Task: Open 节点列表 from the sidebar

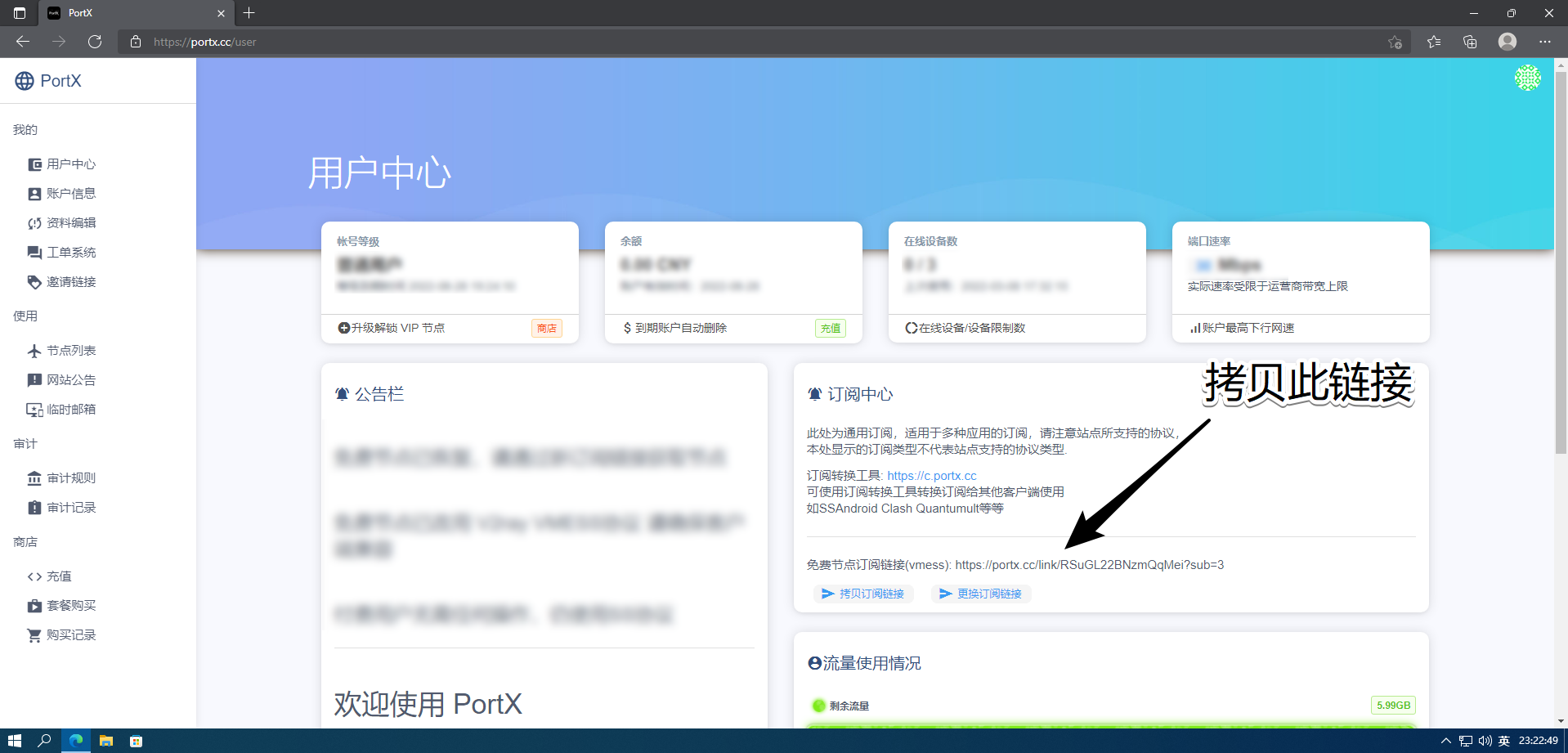Action: click(x=70, y=351)
